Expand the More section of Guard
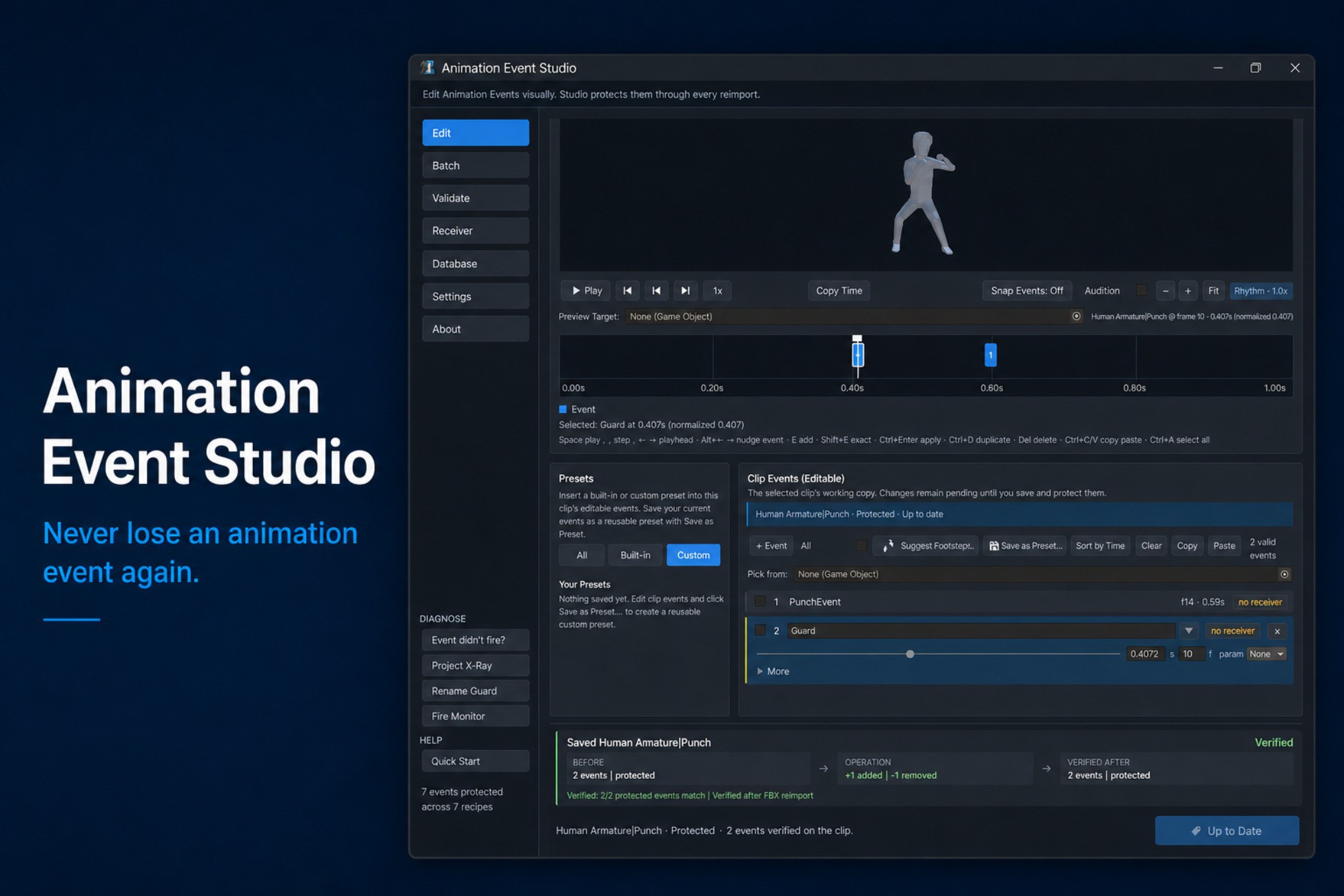The height and width of the screenshot is (896, 1344). [773, 671]
